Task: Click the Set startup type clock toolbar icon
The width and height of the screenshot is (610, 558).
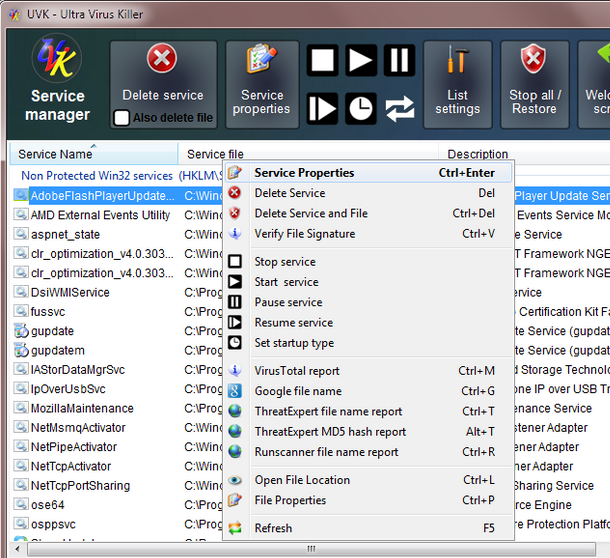Action: (361, 109)
